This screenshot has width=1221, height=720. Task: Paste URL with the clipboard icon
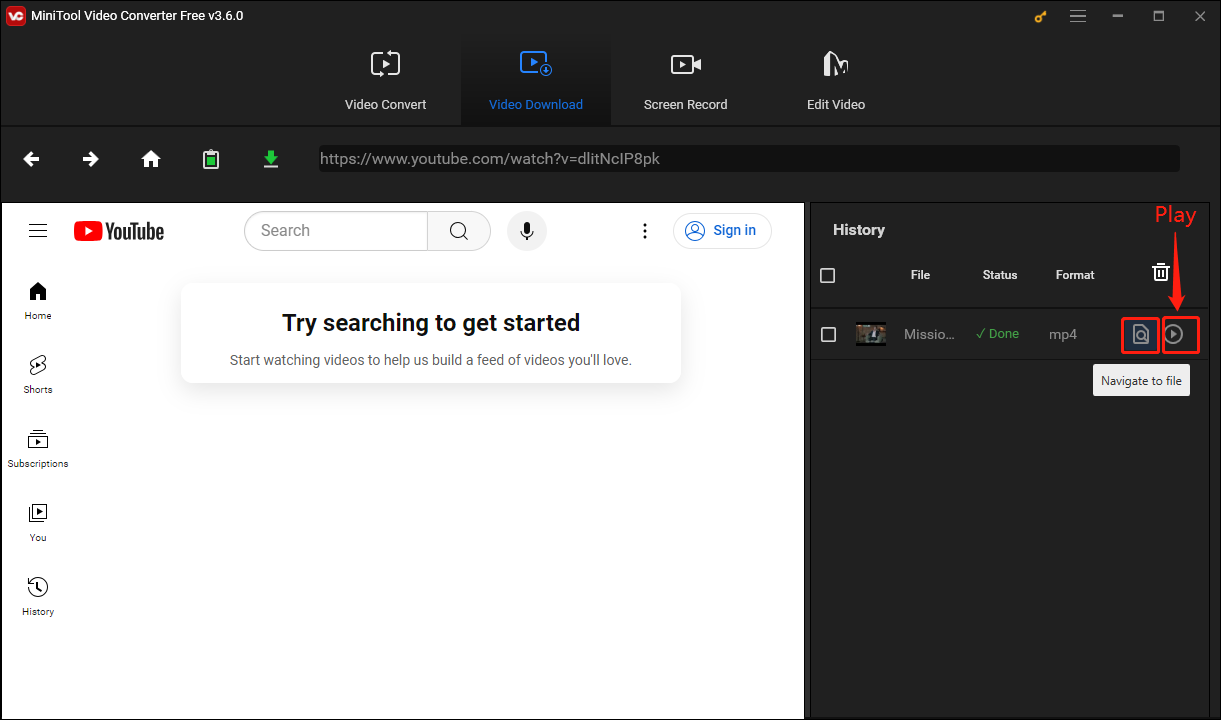point(211,159)
